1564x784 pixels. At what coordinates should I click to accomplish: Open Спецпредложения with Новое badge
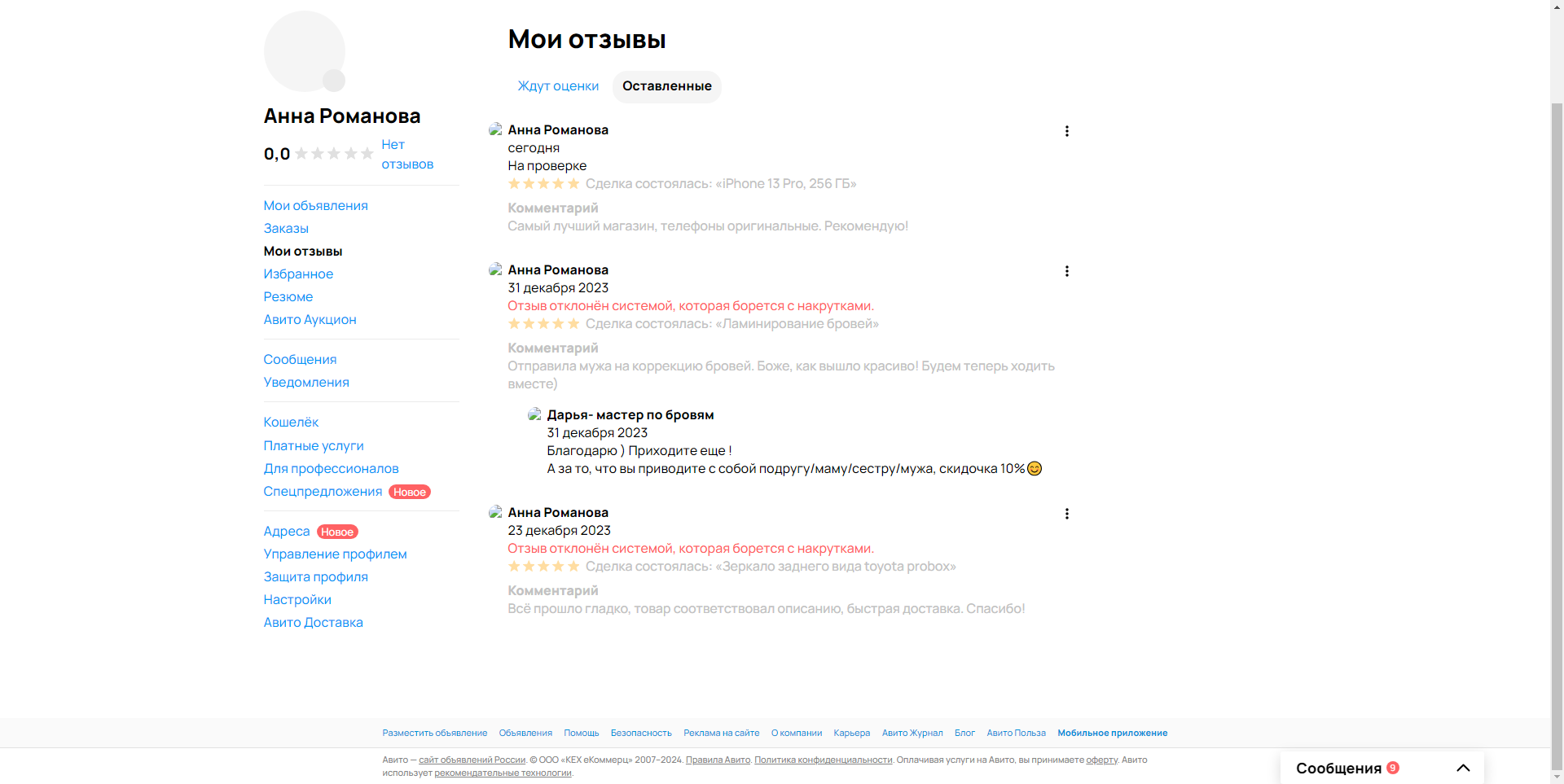pos(323,491)
